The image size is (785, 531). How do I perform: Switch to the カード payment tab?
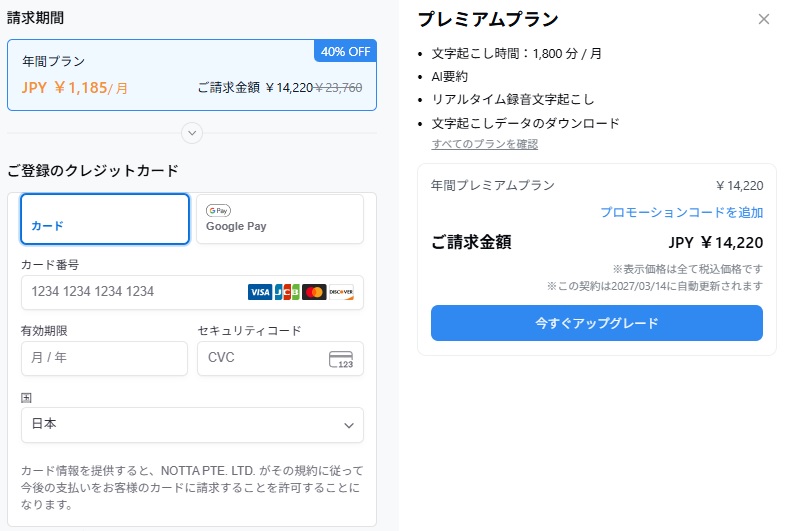pyautogui.click(x=105, y=219)
